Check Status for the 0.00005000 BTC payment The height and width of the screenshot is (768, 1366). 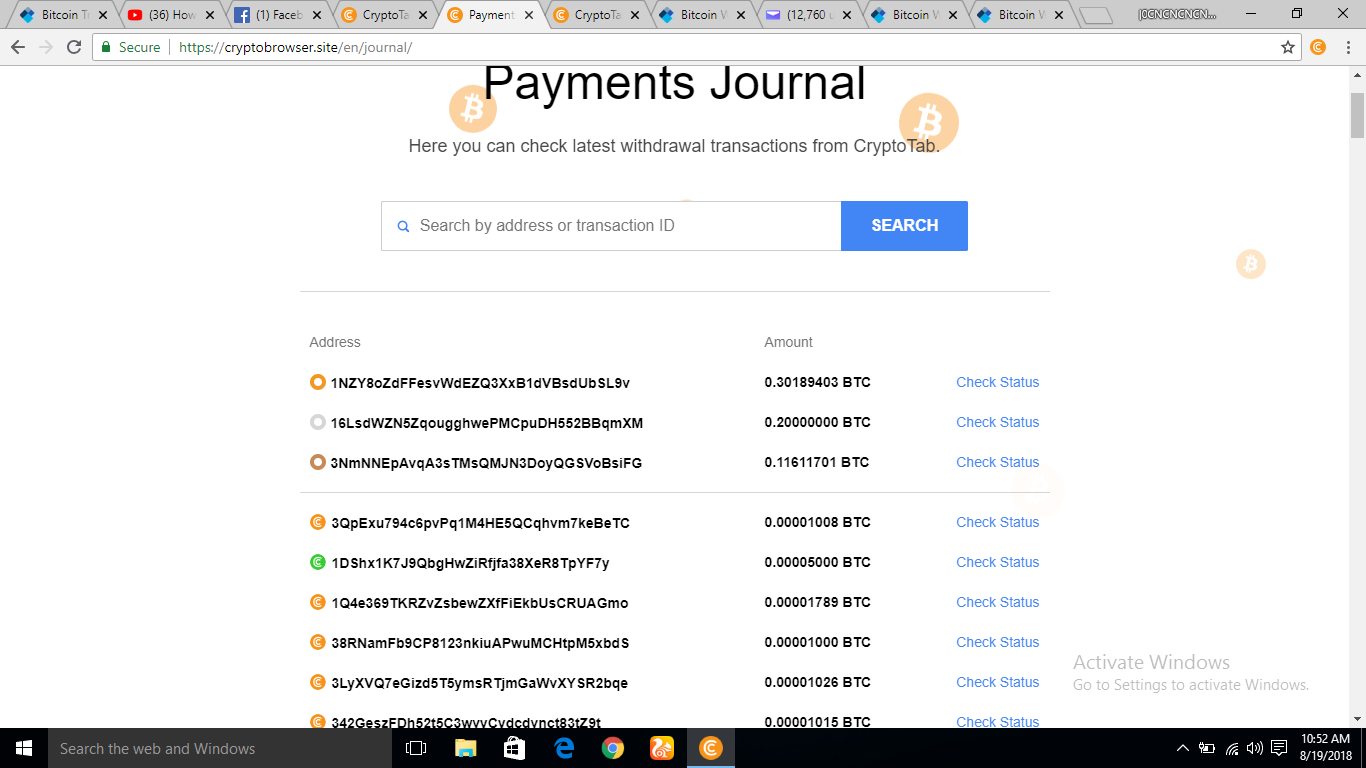pos(997,562)
